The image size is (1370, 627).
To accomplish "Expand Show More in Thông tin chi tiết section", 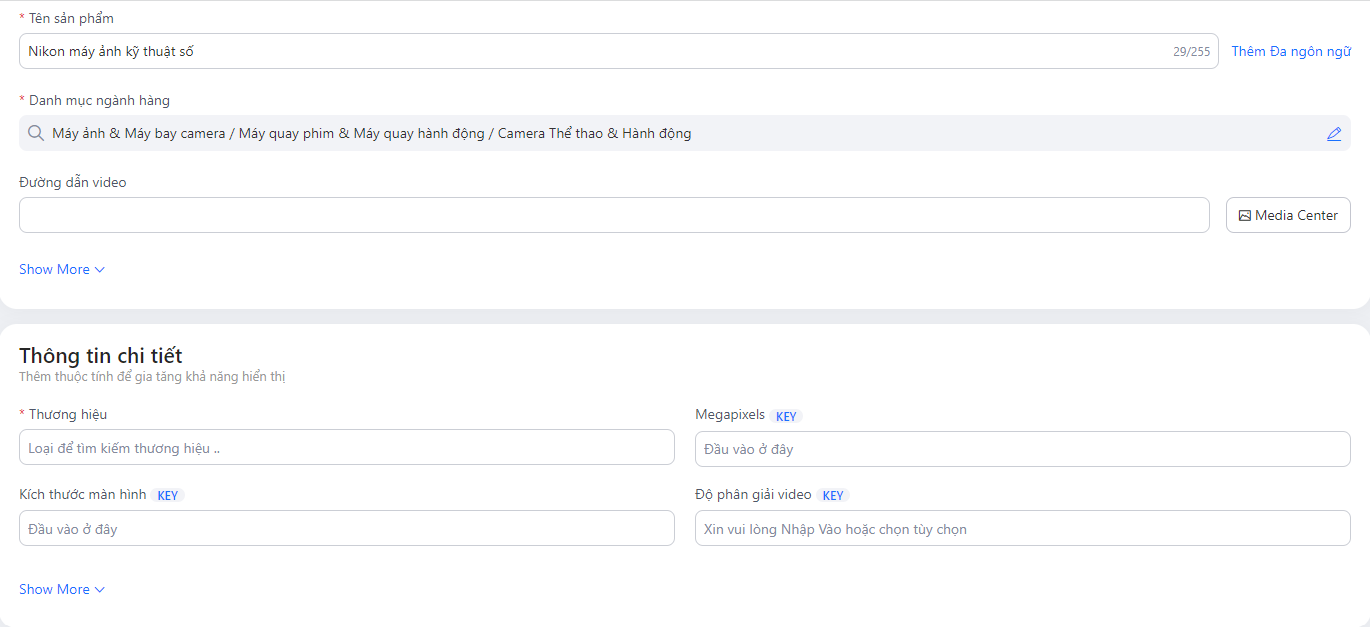I will coord(55,590).
